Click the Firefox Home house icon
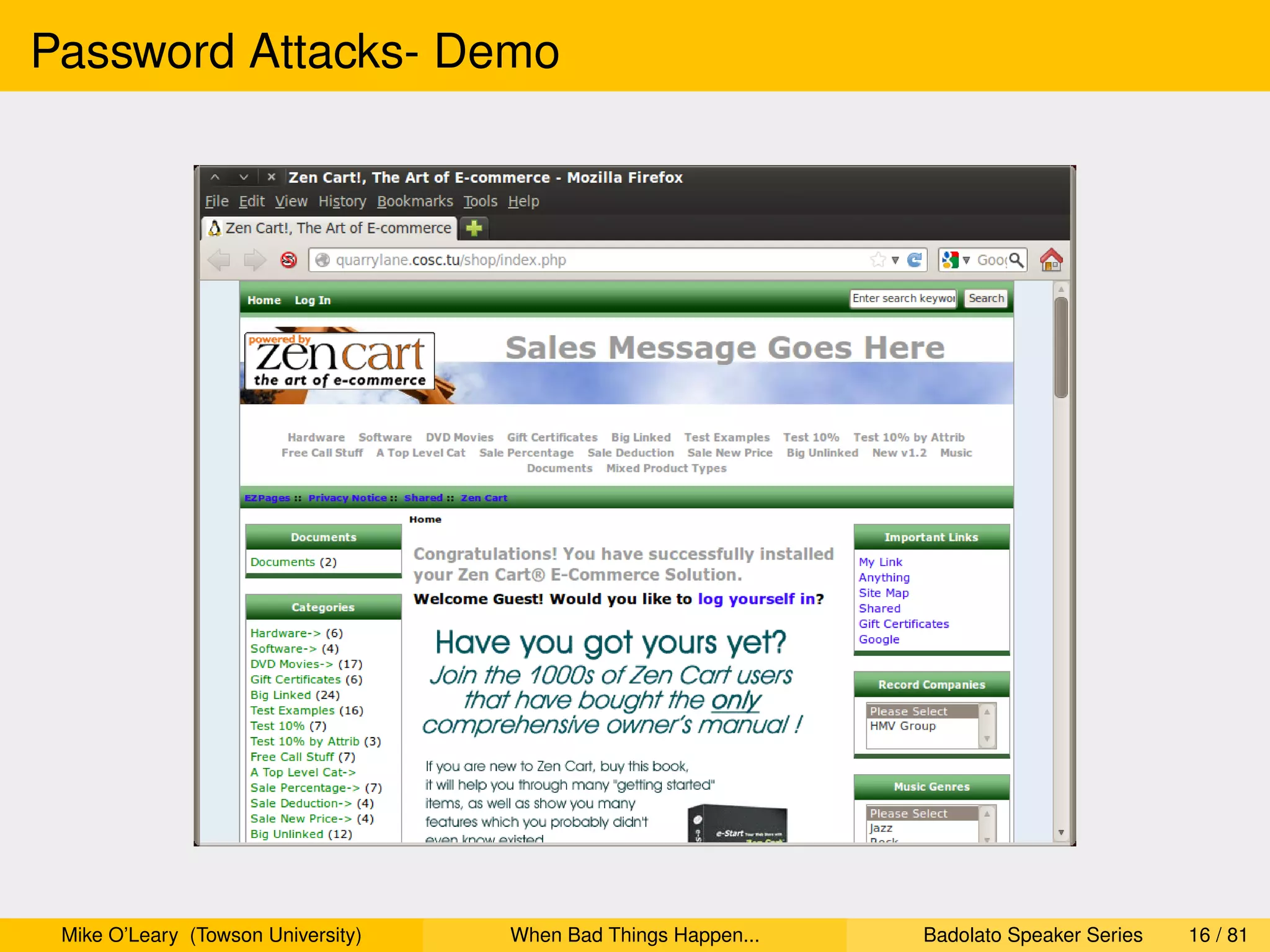This screenshot has width=1270, height=952. [x=1051, y=260]
